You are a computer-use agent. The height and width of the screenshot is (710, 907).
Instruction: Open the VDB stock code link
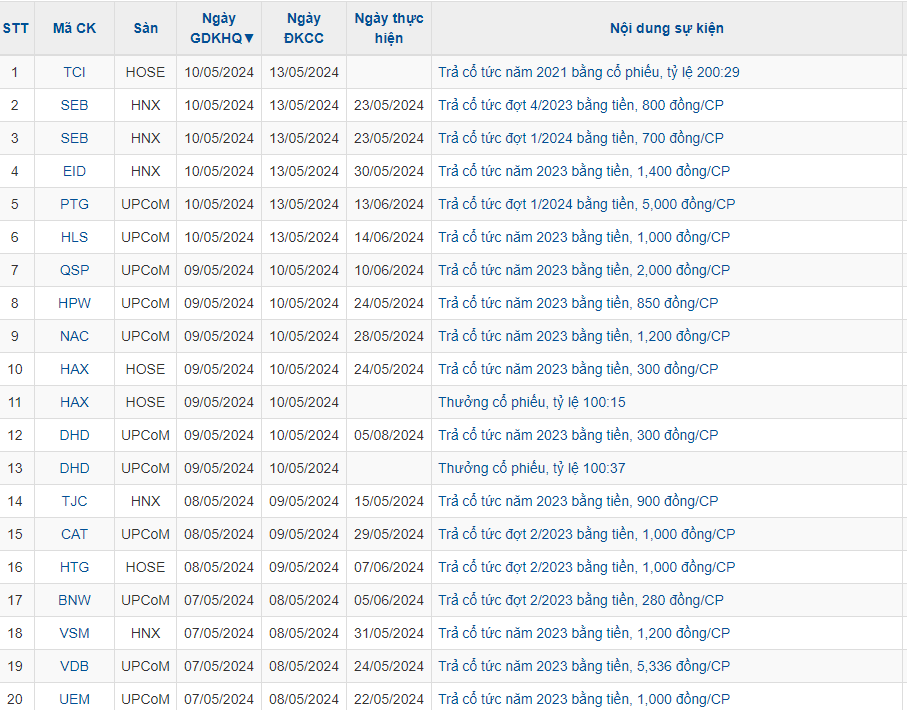[x=74, y=666]
